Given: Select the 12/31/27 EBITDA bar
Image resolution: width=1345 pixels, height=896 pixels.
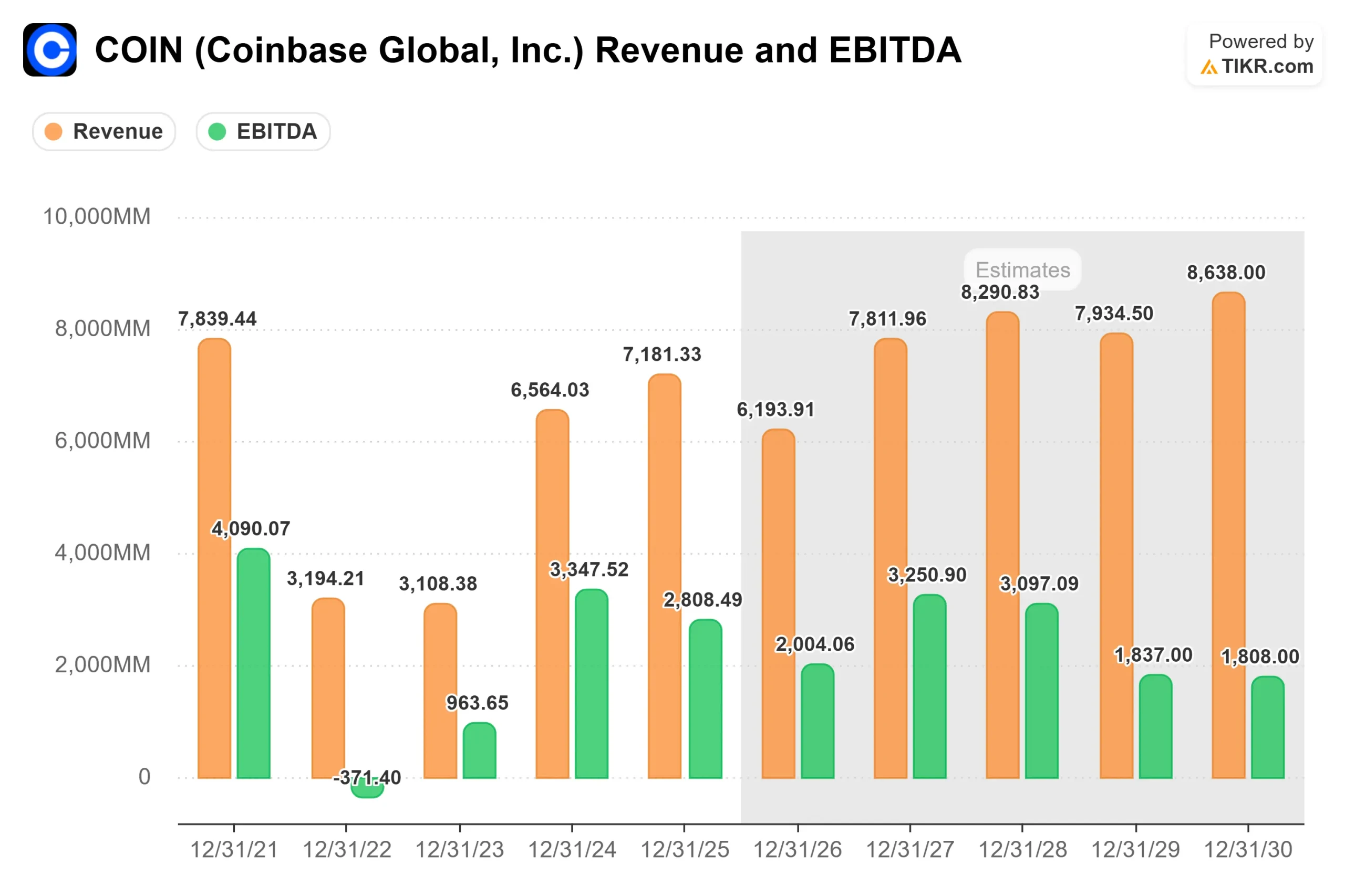Looking at the screenshot, I should pyautogui.click(x=929, y=686).
